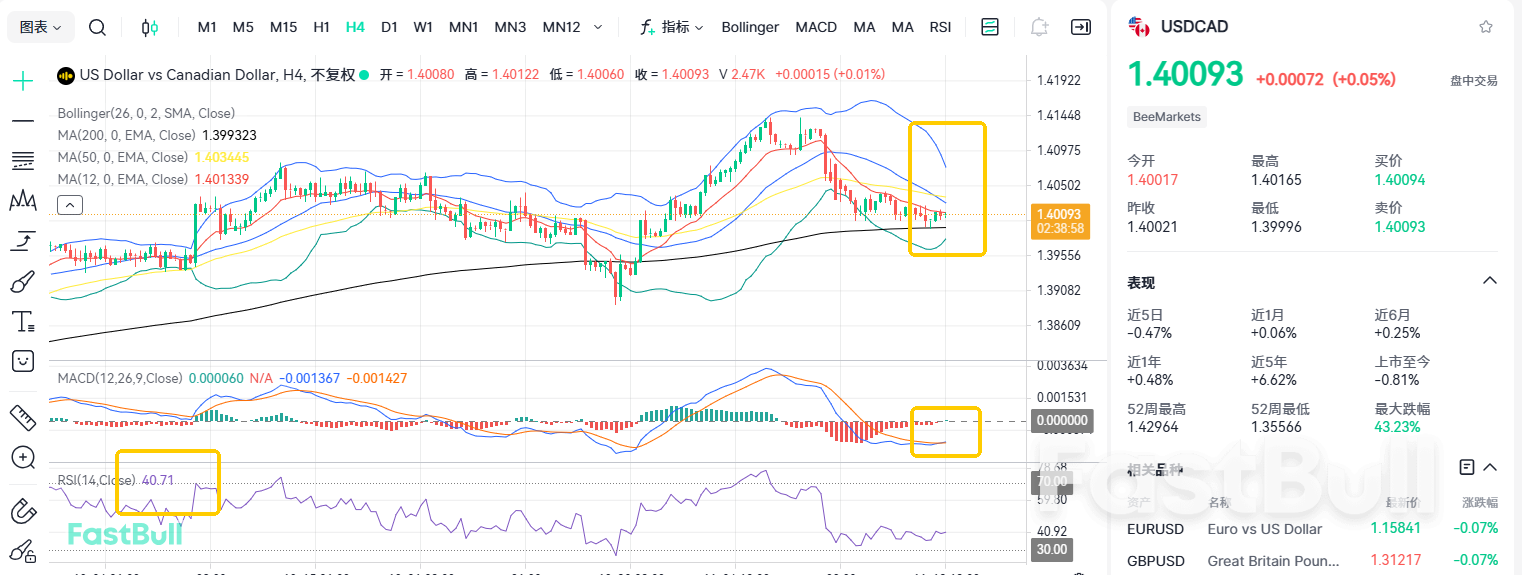Add USDCAD to favorites with star
The width and height of the screenshot is (1522, 575).
(x=1486, y=27)
